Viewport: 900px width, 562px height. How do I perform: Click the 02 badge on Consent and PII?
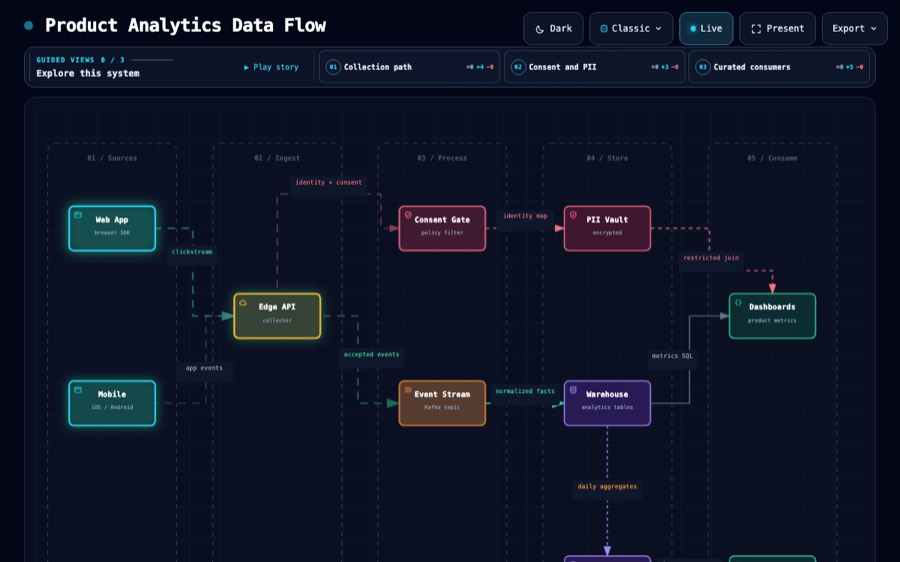518,67
